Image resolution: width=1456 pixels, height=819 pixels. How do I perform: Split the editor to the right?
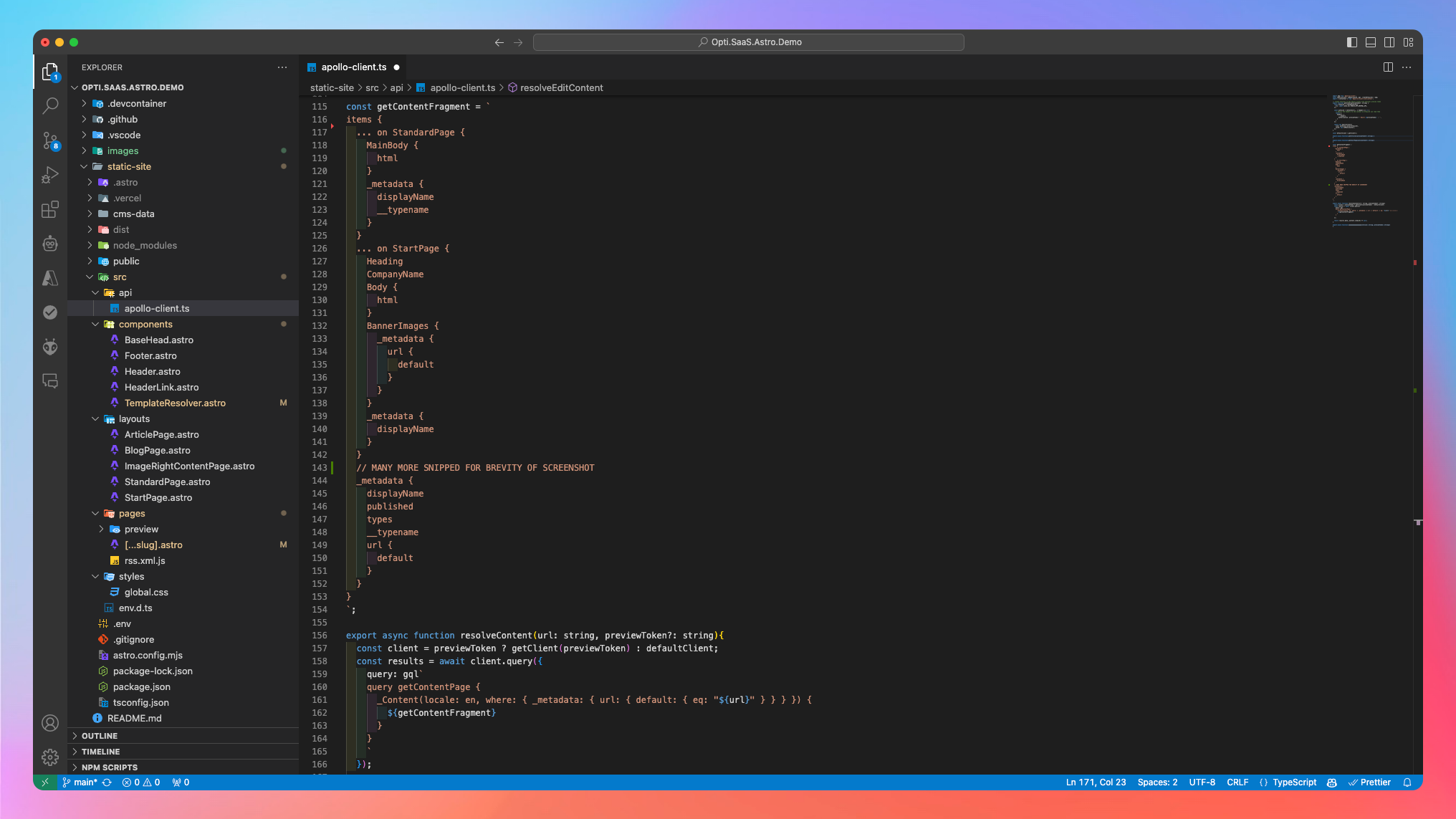[1388, 67]
